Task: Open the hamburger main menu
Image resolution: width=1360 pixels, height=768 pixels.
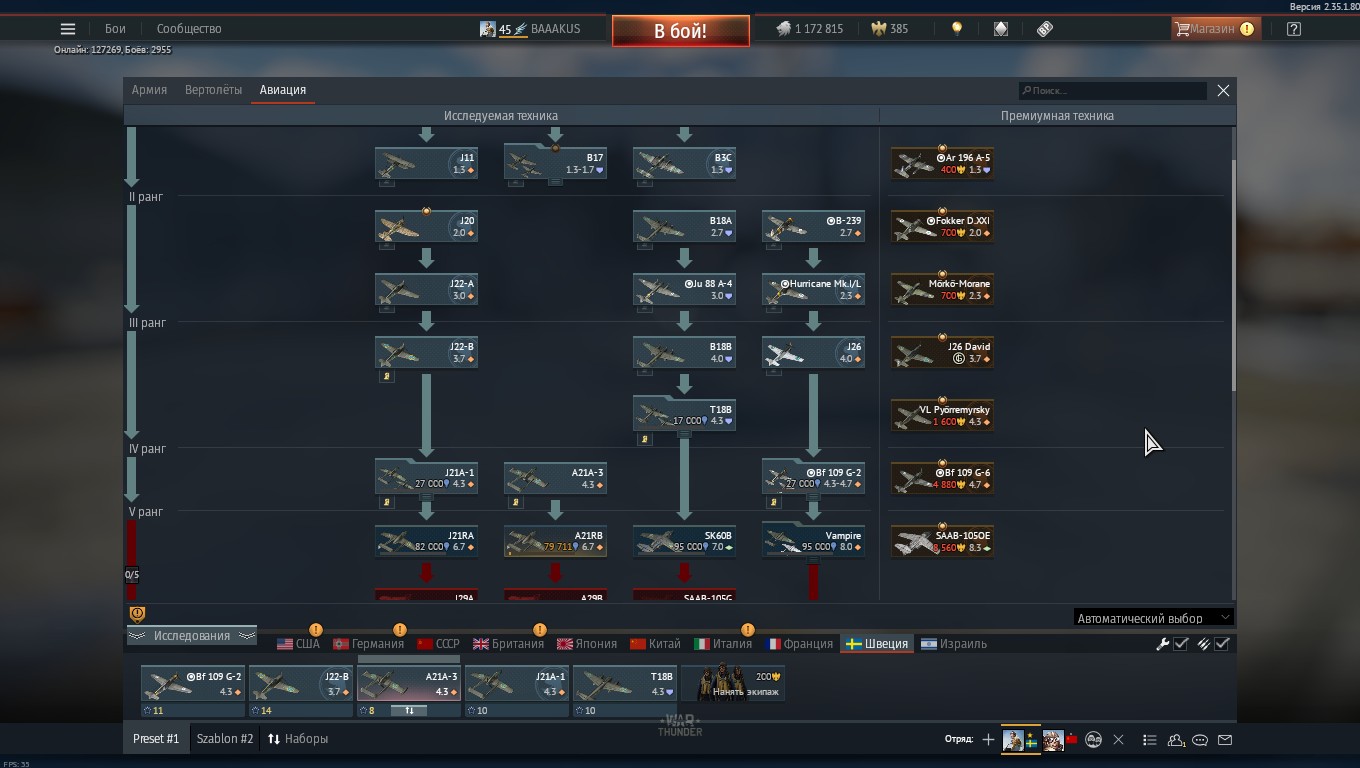Action: tap(68, 29)
